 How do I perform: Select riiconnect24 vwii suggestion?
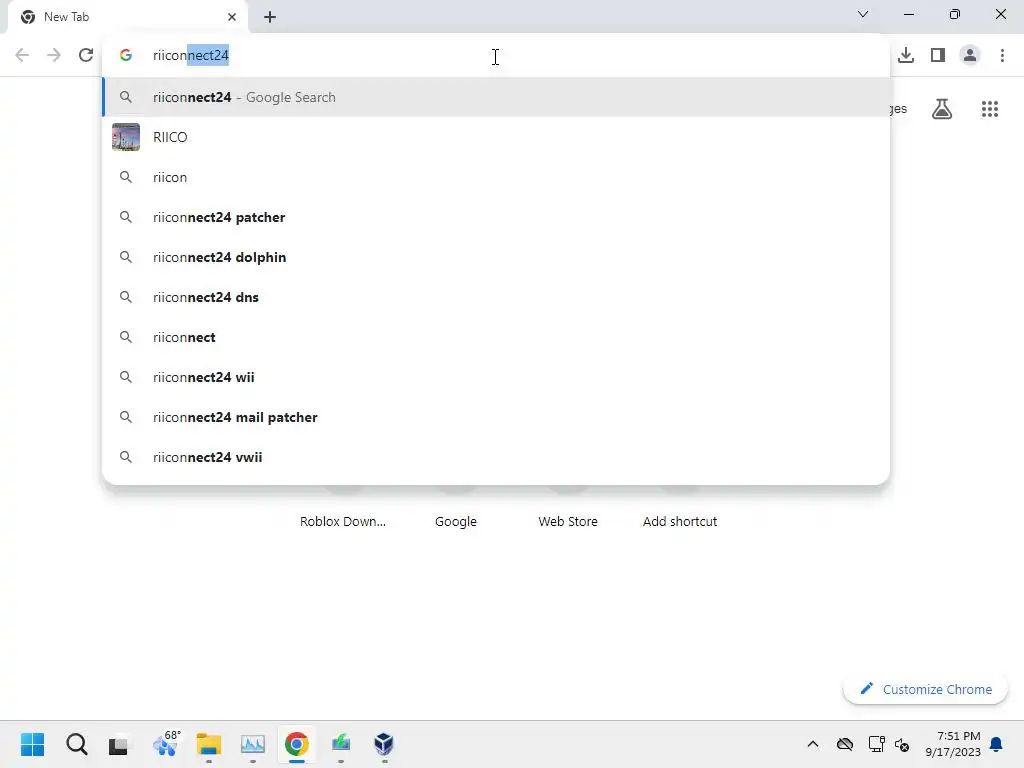click(x=496, y=457)
